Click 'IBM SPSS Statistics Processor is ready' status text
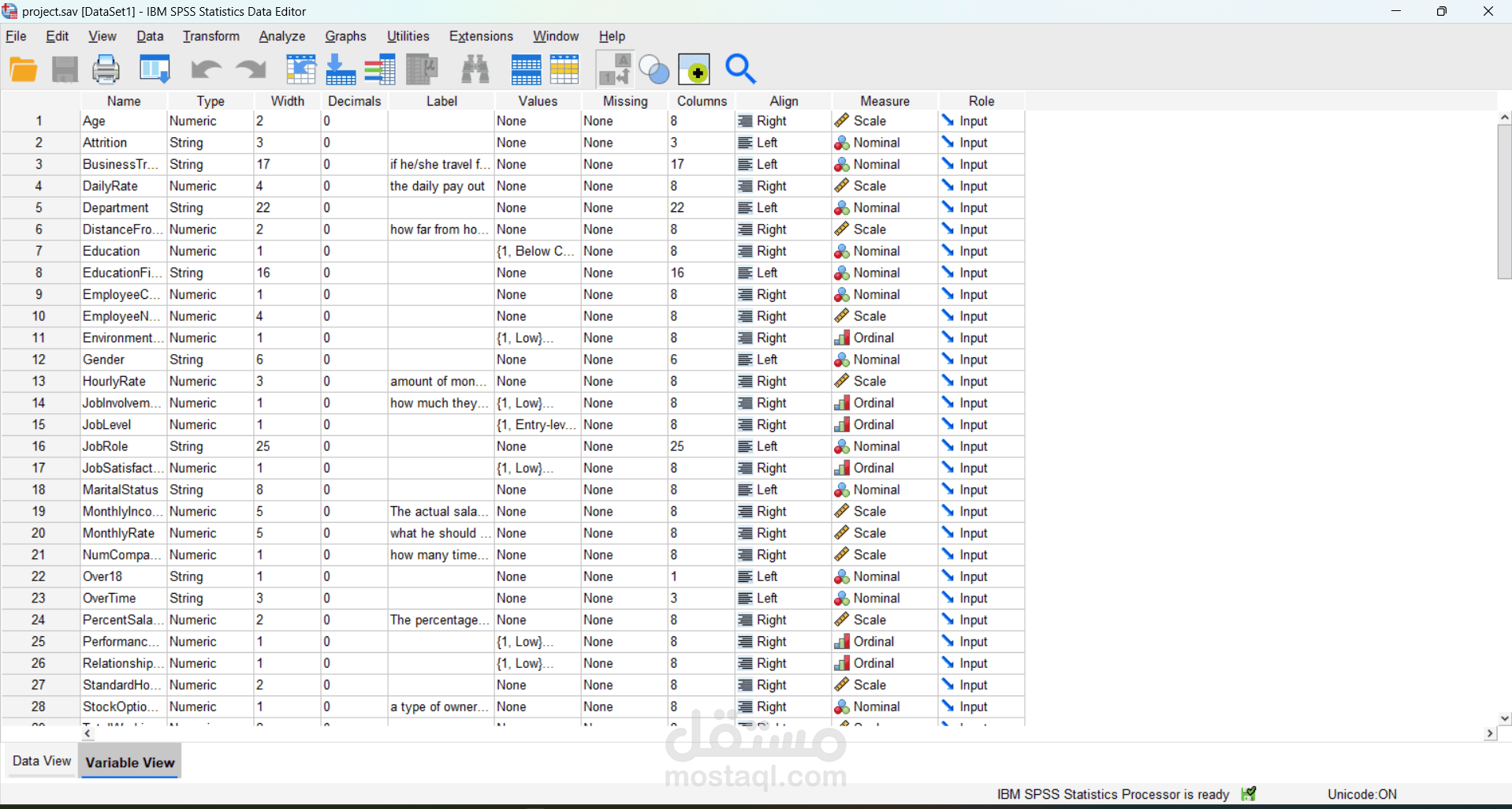Image resolution: width=1512 pixels, height=809 pixels. pyautogui.click(x=1113, y=794)
